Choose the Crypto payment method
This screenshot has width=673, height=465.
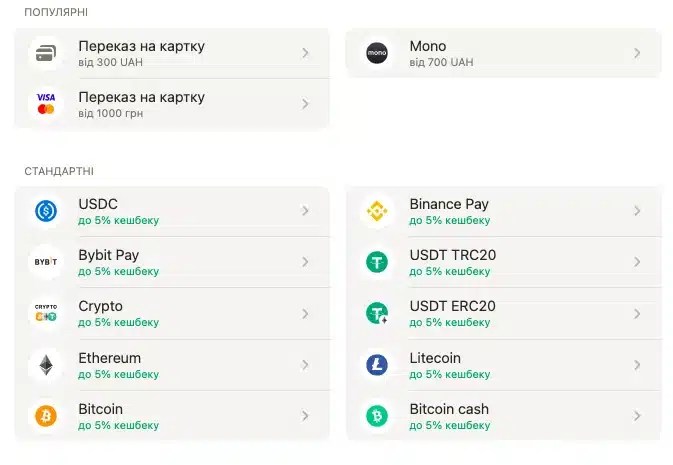101,306
